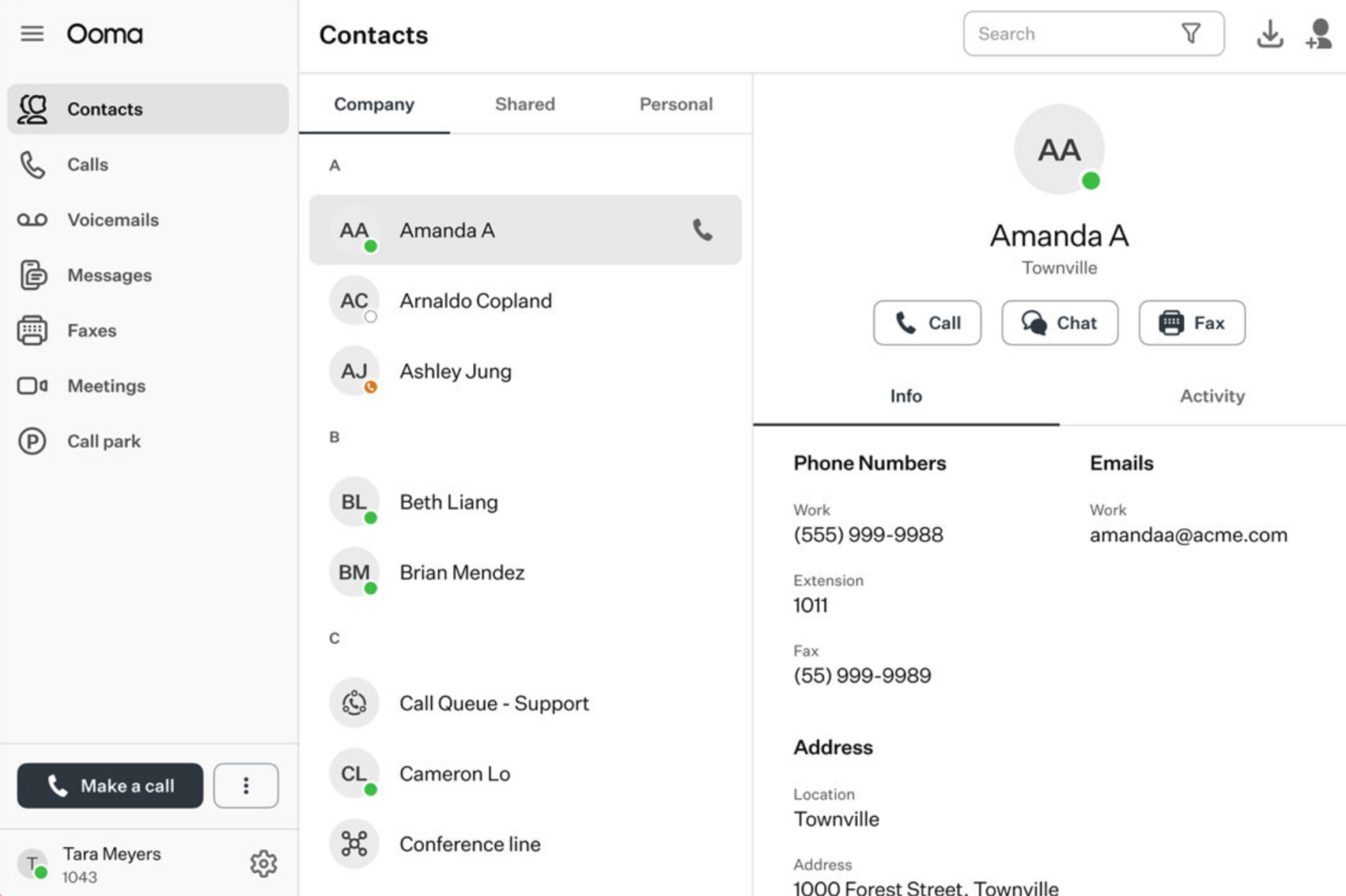Select the Meetings sidebar icon
The image size is (1346, 896).
[x=32, y=385]
